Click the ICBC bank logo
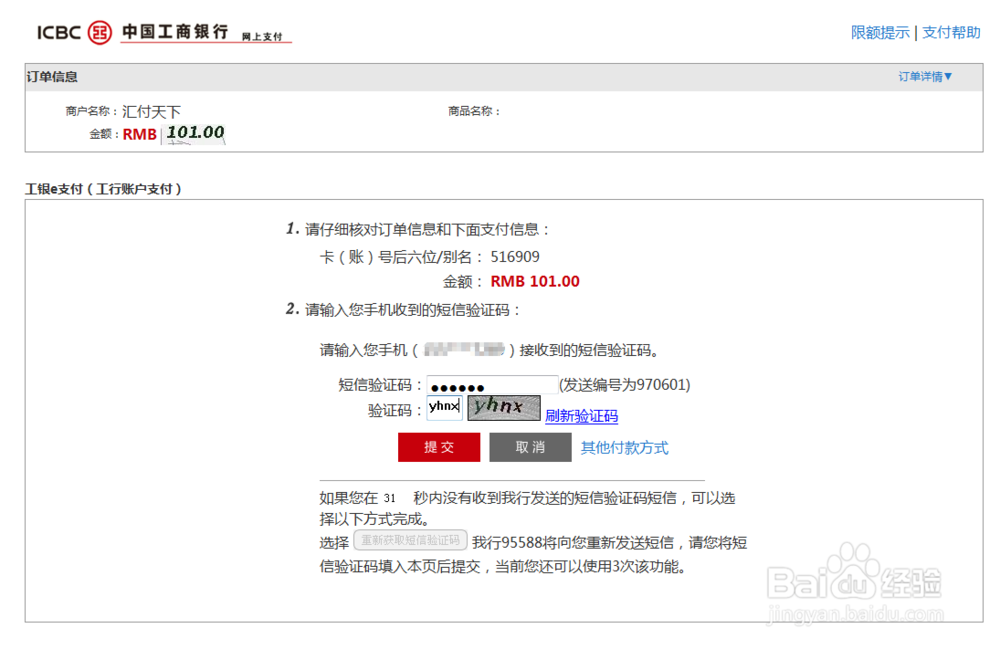The width and height of the screenshot is (1000, 649). (133, 32)
